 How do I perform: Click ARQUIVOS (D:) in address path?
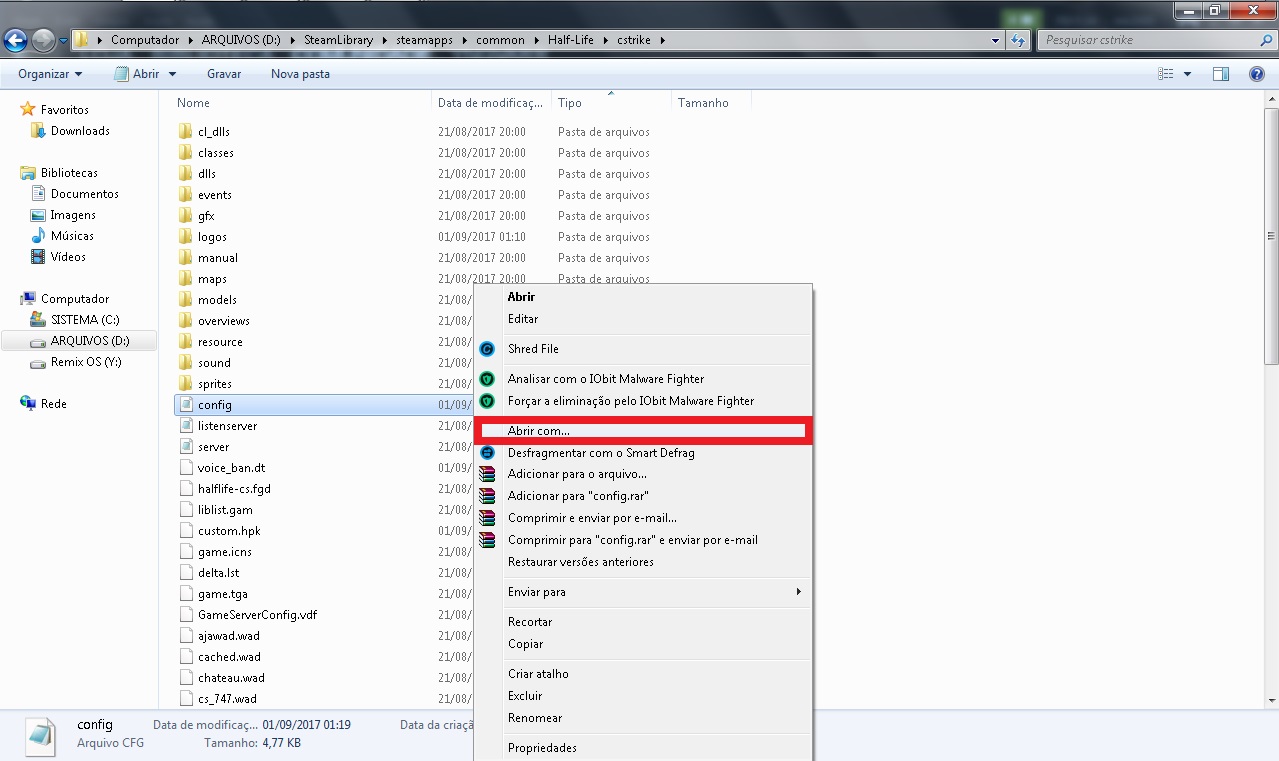[239, 40]
